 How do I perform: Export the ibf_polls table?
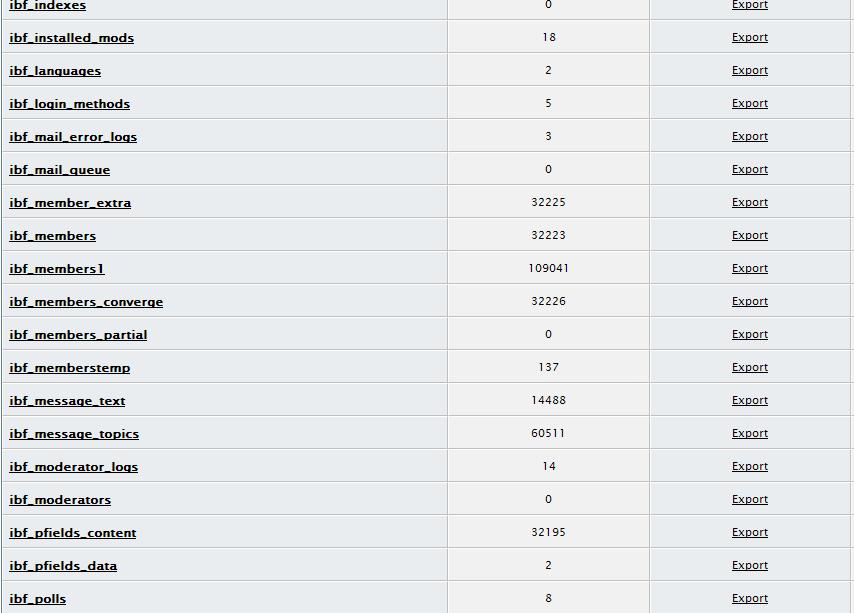point(749,598)
